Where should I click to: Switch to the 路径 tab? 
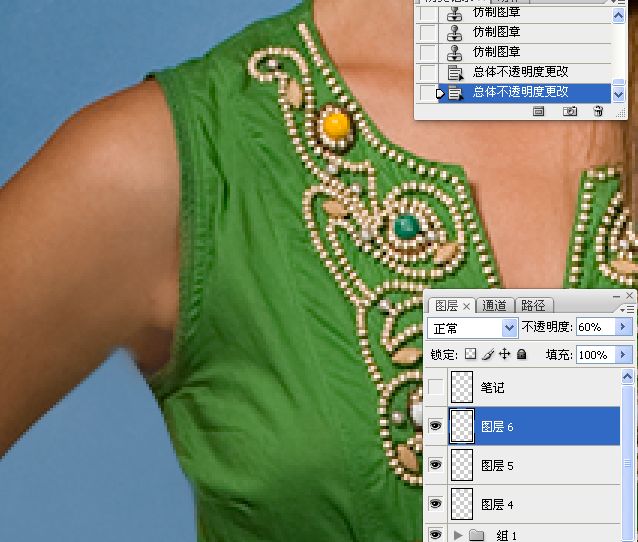point(533,305)
